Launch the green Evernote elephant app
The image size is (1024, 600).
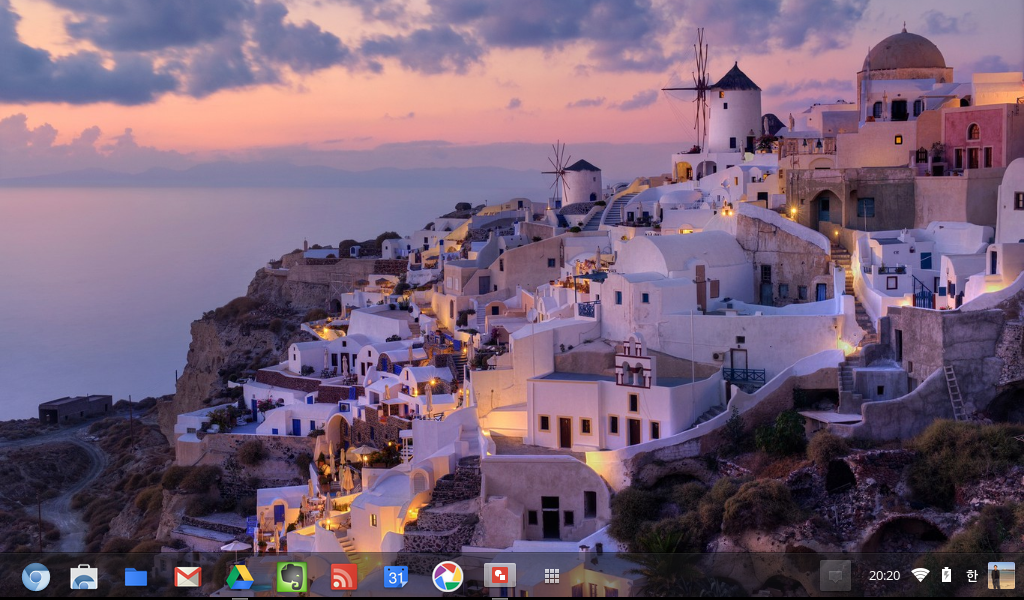[x=291, y=577]
